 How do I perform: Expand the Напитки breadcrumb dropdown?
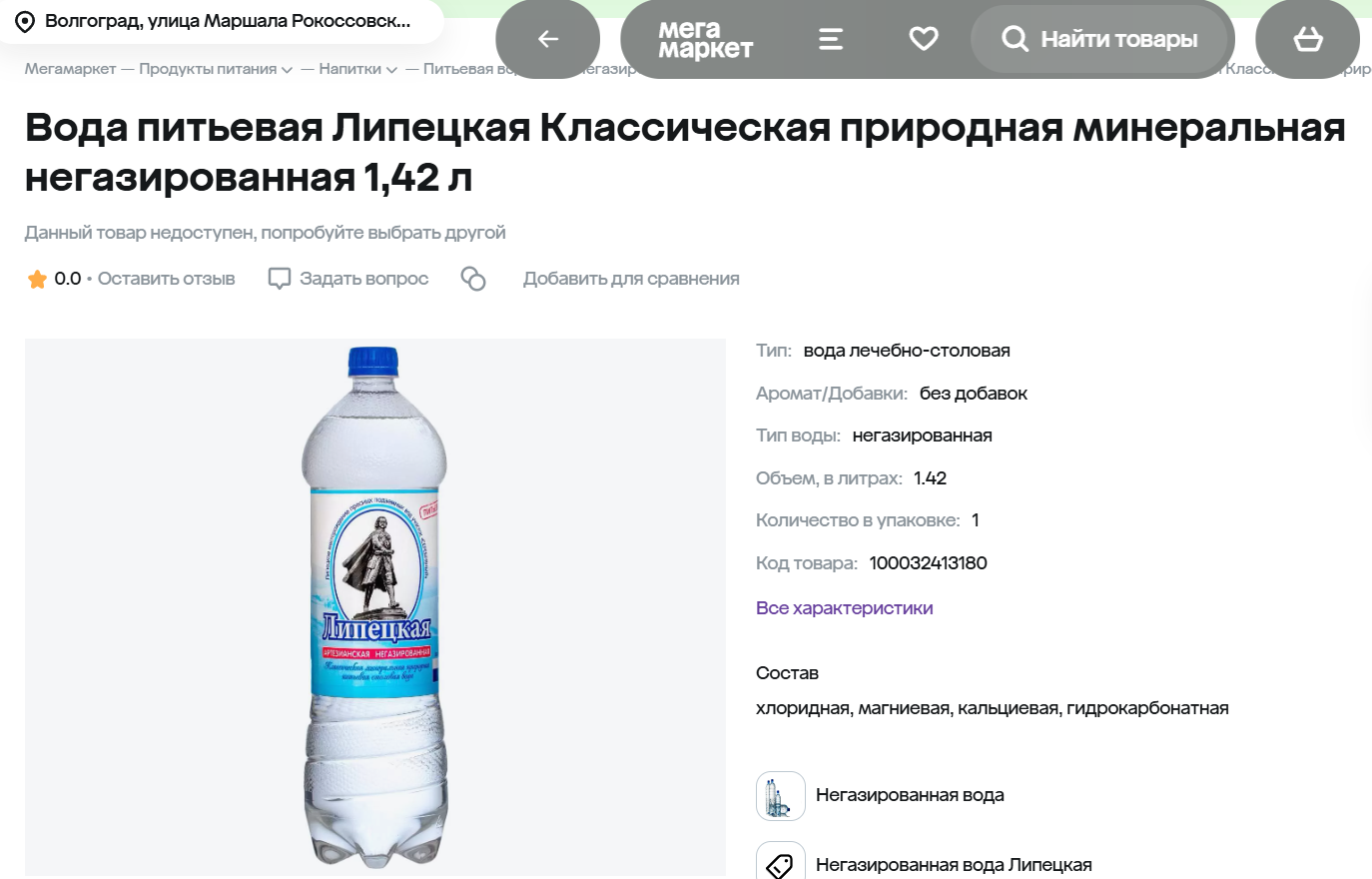[391, 70]
